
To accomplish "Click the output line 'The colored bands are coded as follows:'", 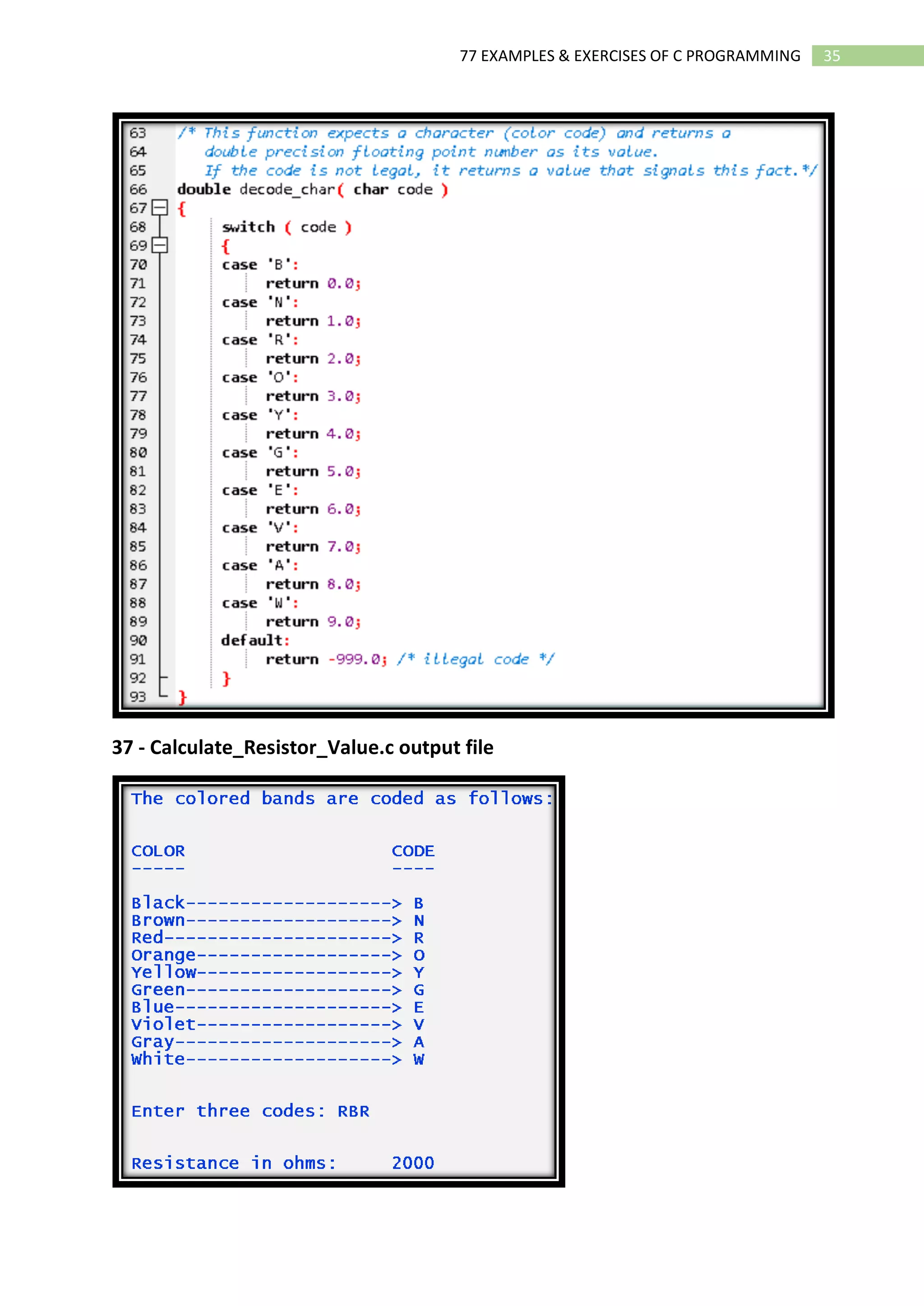I will click(x=342, y=798).
